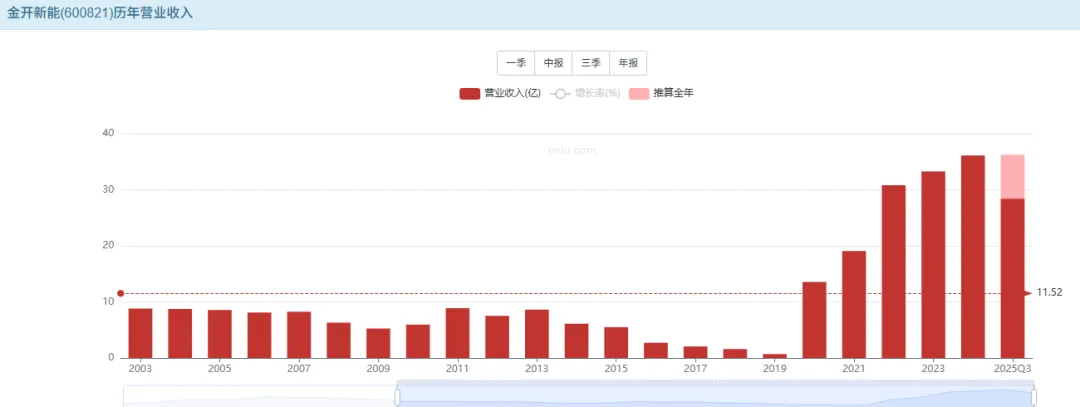This screenshot has width=1080, height=407.
Task: Select the 年报 annual tab
Action: (627, 63)
